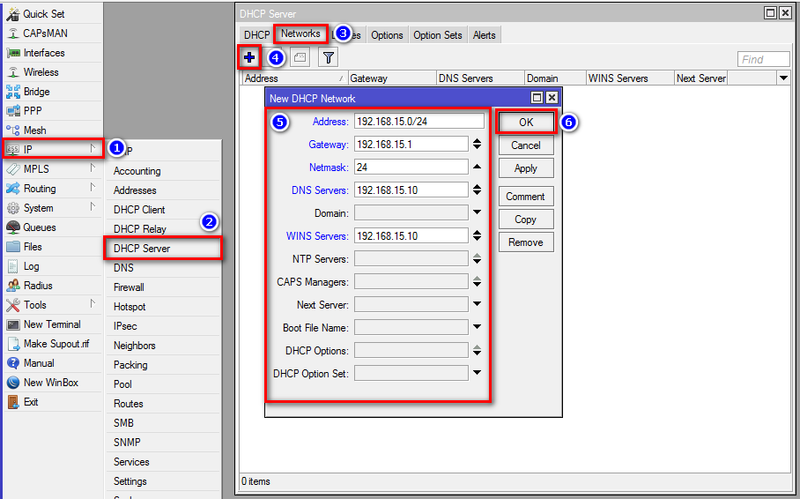Click the Gateway address input field
800x499 pixels.
(x=410, y=144)
